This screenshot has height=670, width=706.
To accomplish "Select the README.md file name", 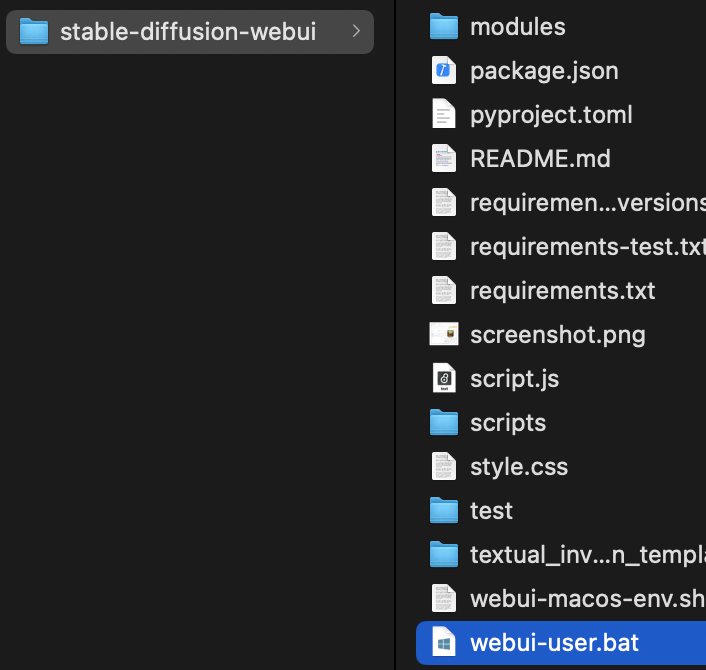I will coord(540,158).
